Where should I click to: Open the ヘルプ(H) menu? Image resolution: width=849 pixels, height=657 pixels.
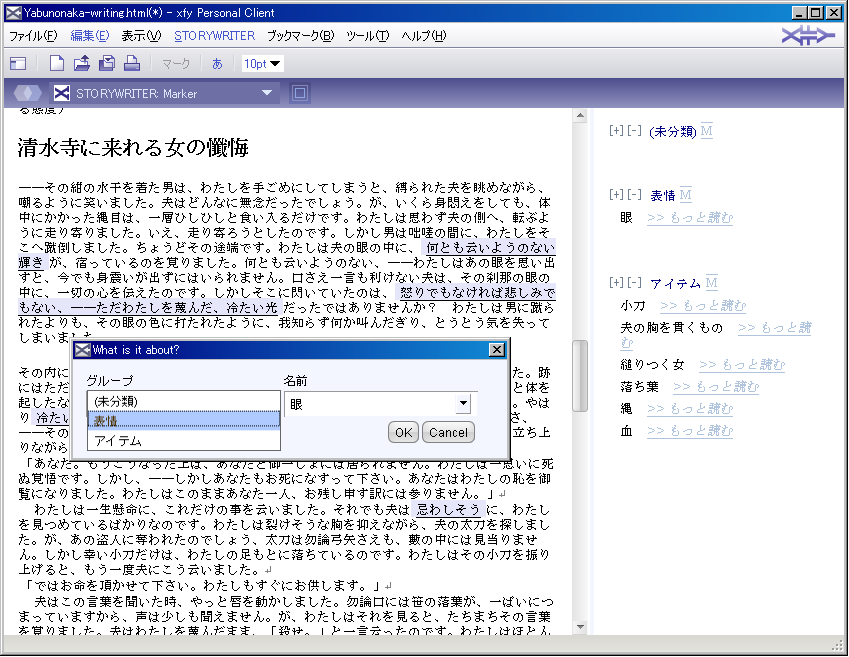click(423, 36)
